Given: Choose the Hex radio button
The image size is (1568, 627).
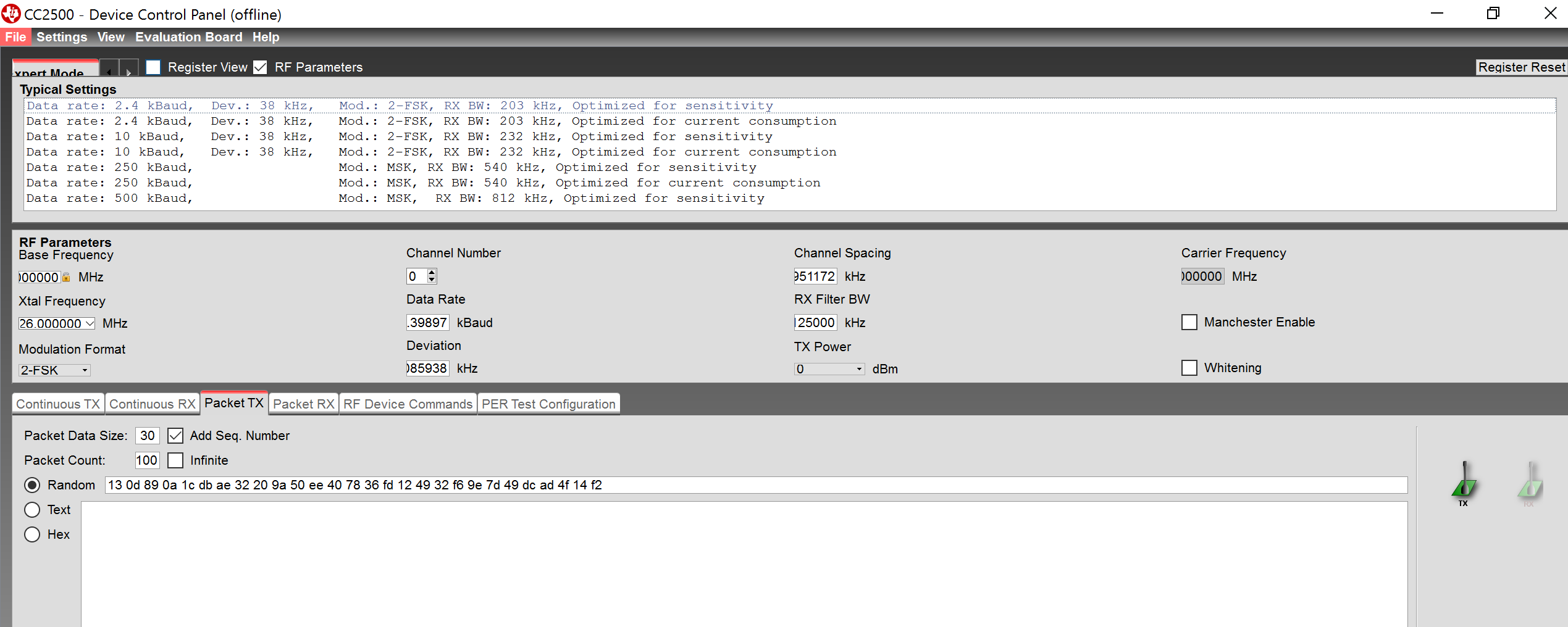Looking at the screenshot, I should [32, 534].
